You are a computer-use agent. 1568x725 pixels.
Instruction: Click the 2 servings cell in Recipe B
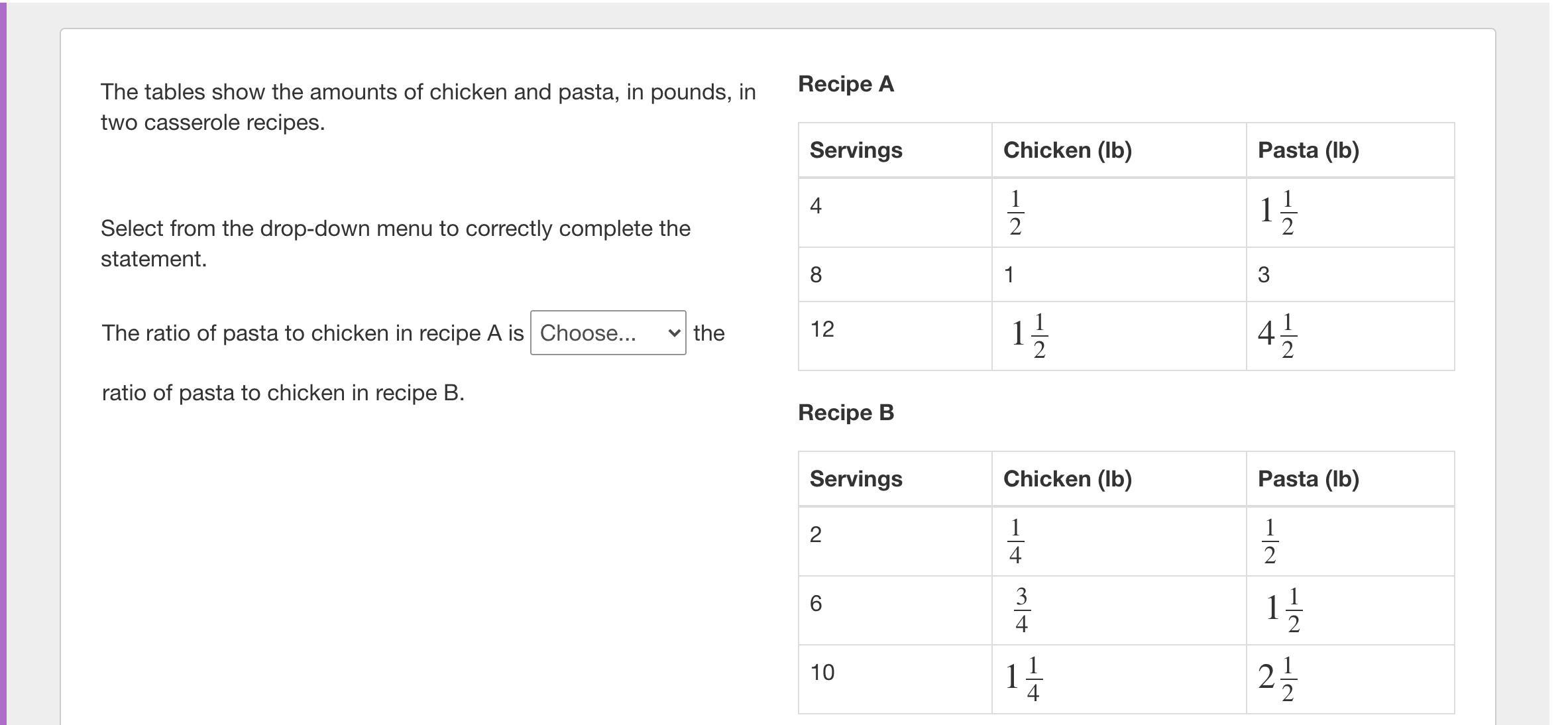[816, 535]
